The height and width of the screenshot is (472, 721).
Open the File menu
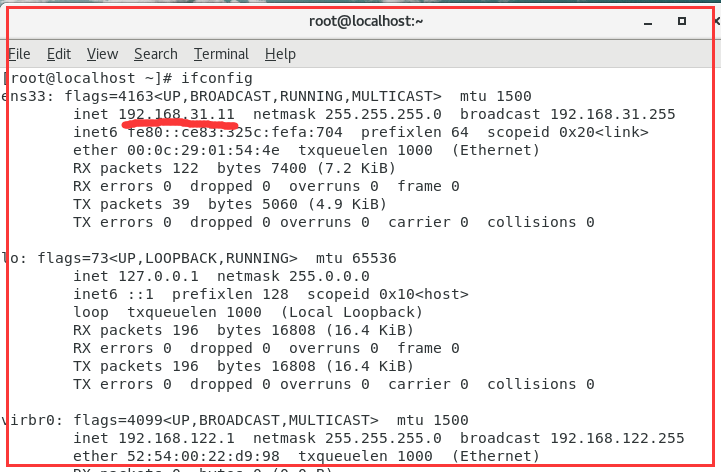pyautogui.click(x=19, y=54)
